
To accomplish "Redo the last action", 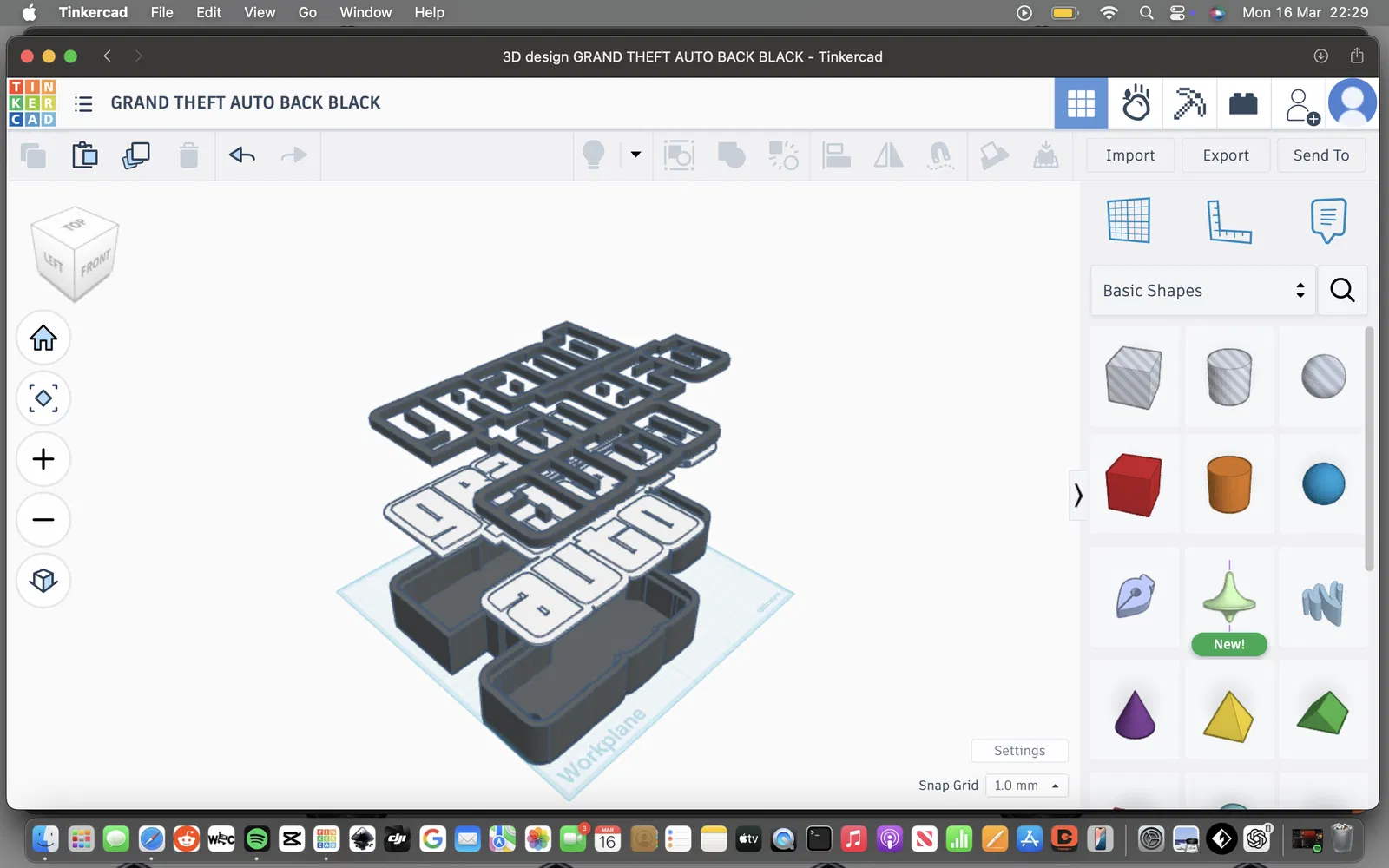I will [294, 155].
